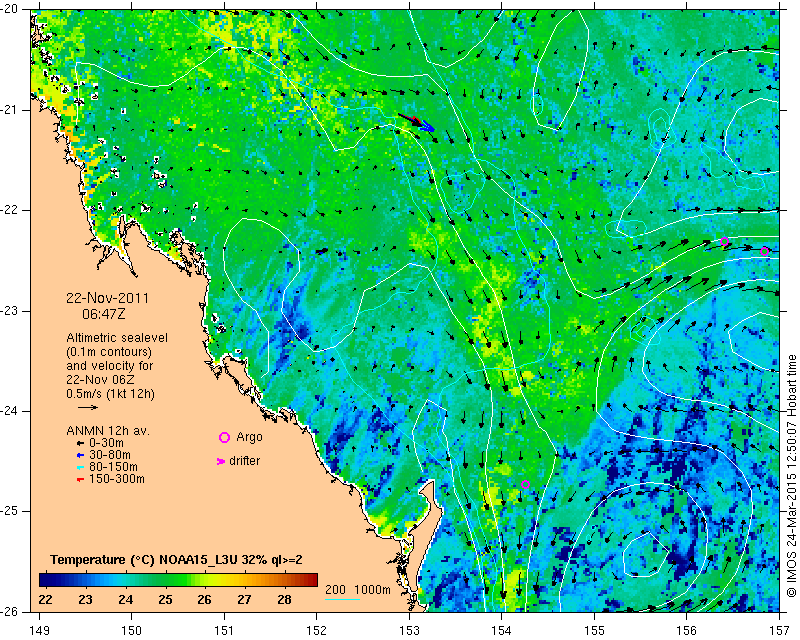Select the southernmost Argo float marker near 25°S
Viewport: 800px width, 640px height.
click(x=526, y=484)
